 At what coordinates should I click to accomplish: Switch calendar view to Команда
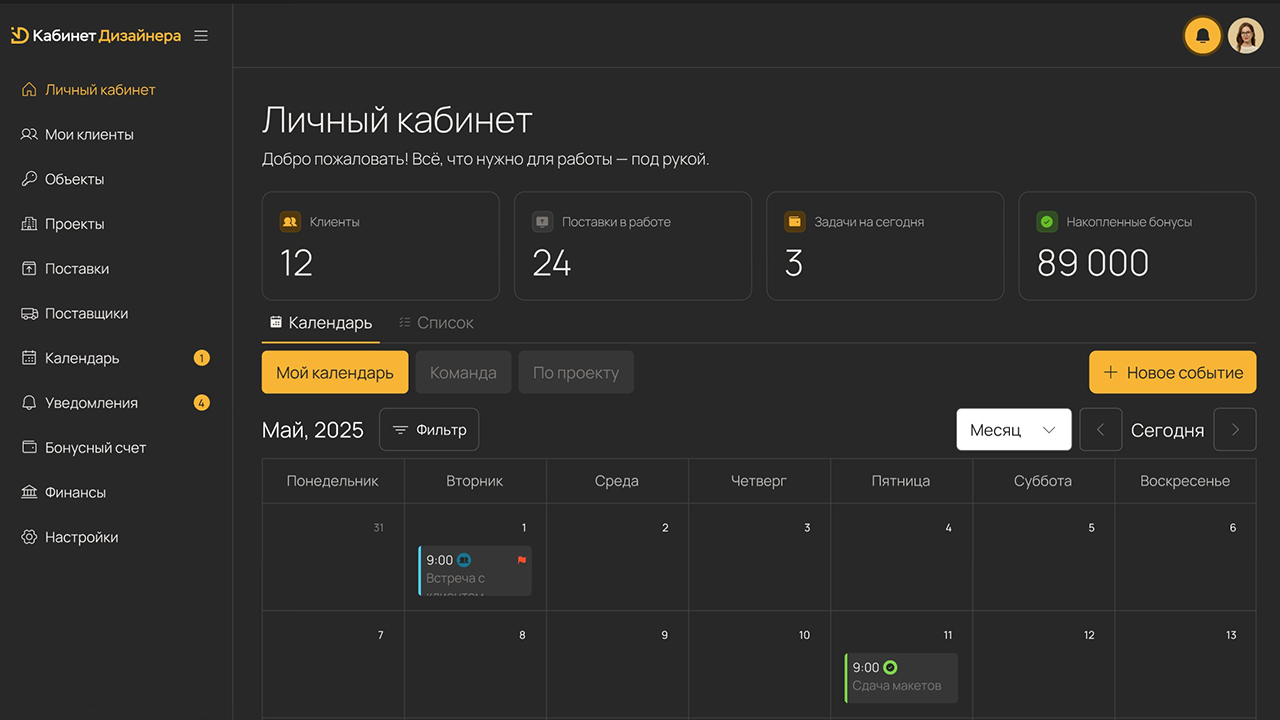[x=463, y=371]
